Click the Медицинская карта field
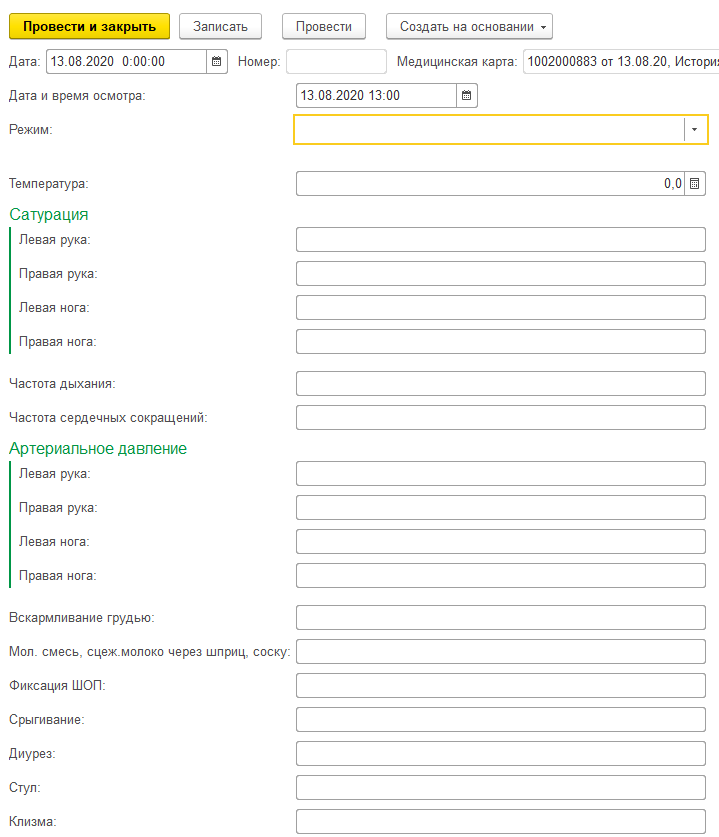This screenshot has height=837, width=719. pyautogui.click(x=620, y=61)
